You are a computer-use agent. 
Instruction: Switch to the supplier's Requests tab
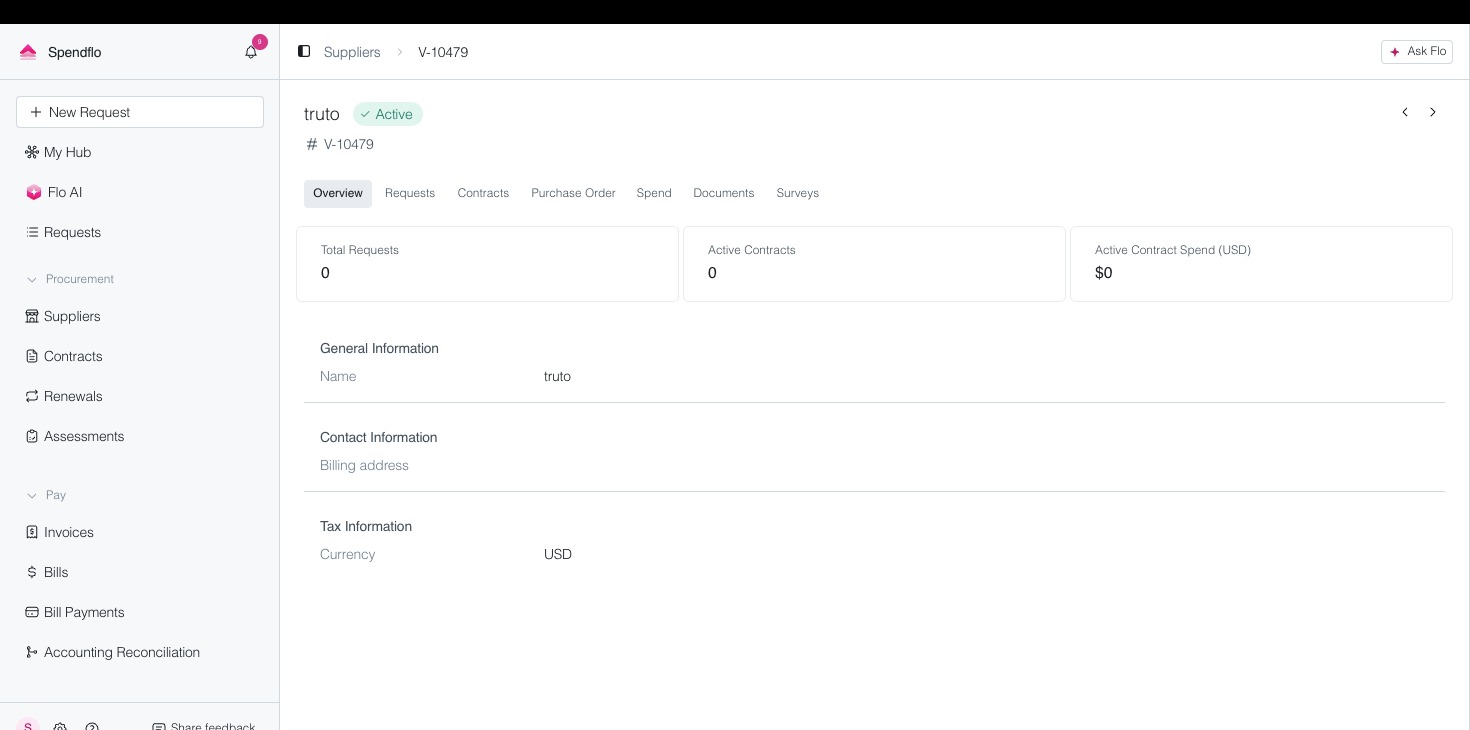pos(410,193)
